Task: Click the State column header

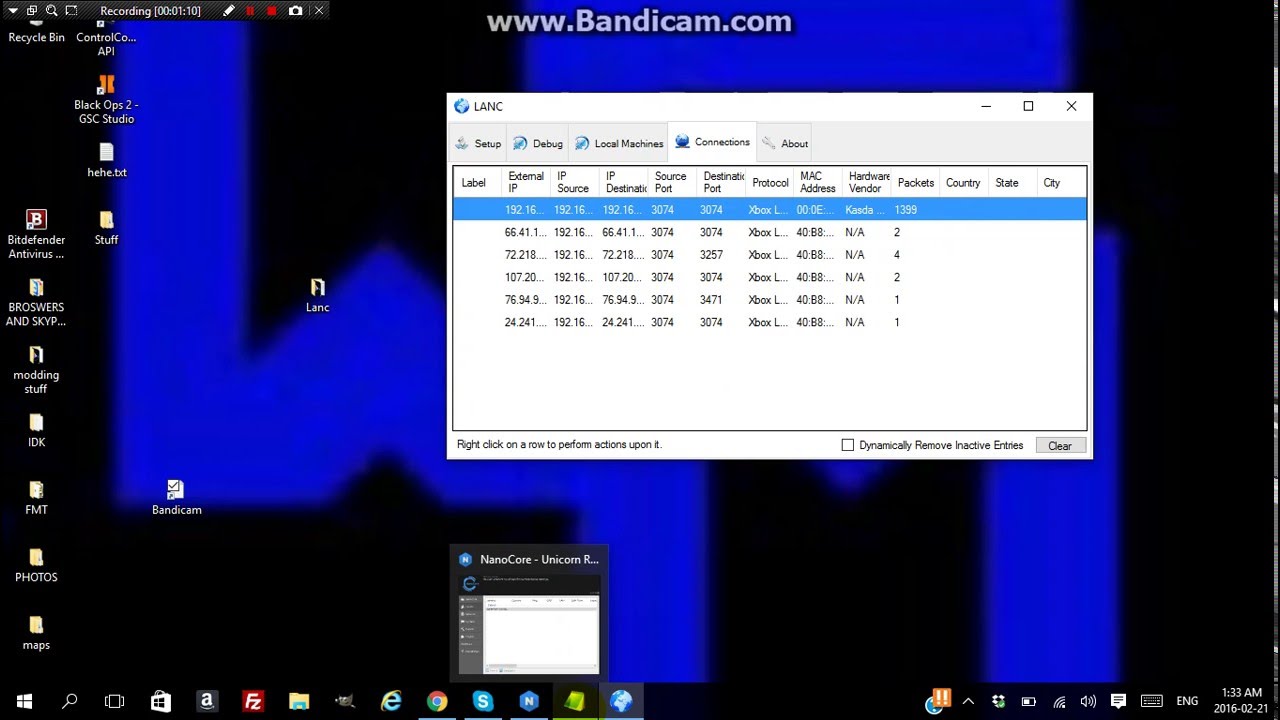Action: (1012, 182)
